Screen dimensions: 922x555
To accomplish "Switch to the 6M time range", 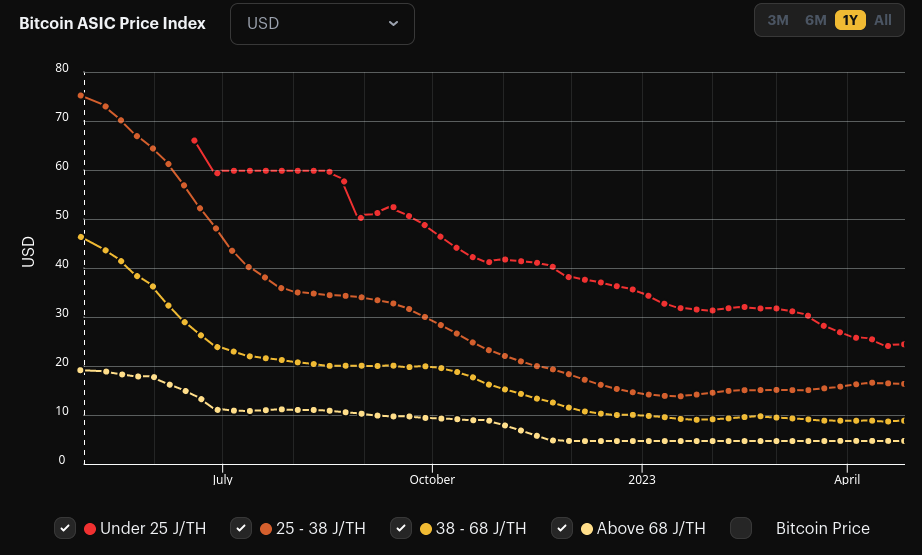I will click(816, 21).
